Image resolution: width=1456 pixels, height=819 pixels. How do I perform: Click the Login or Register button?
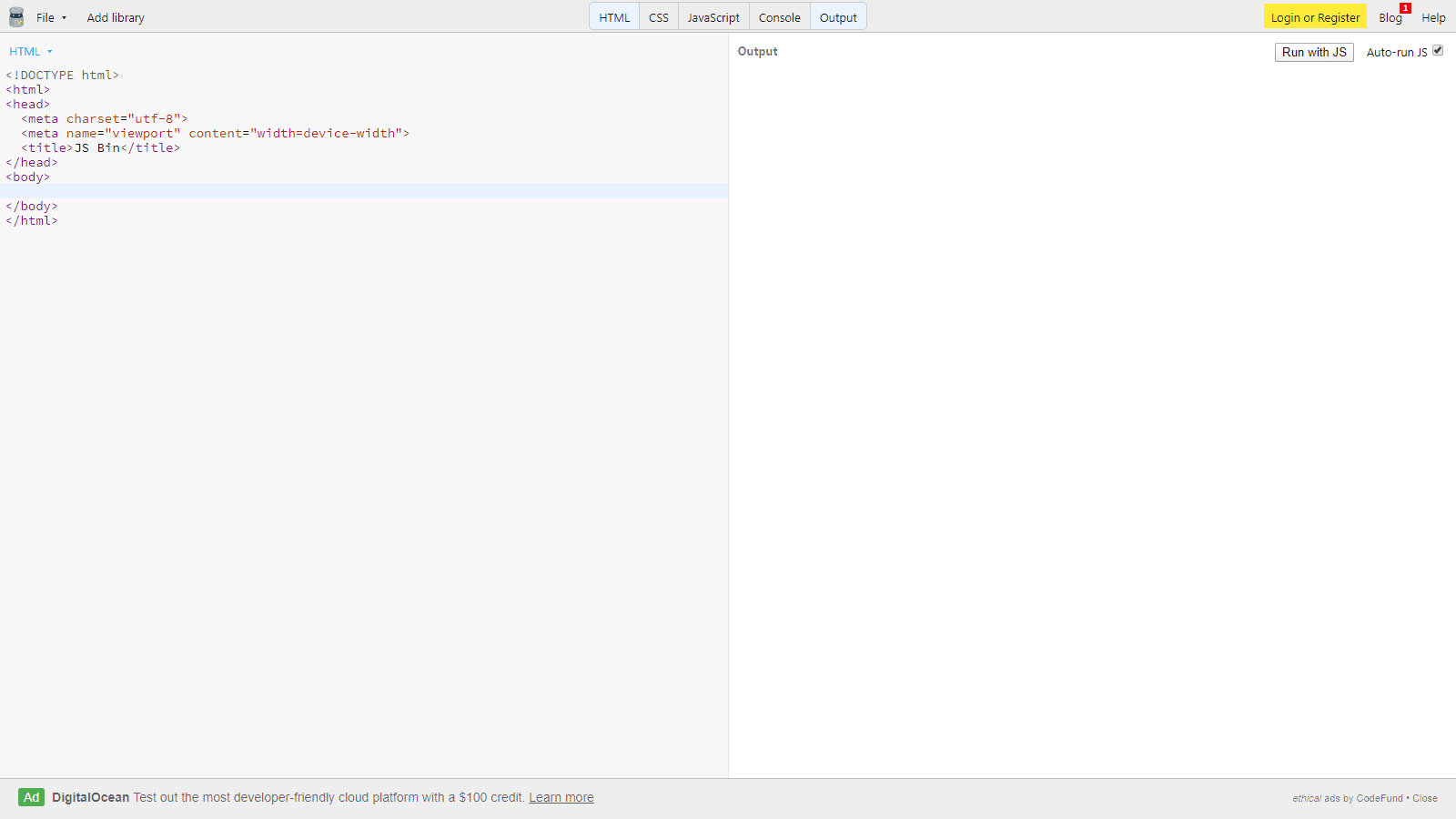1315,16
